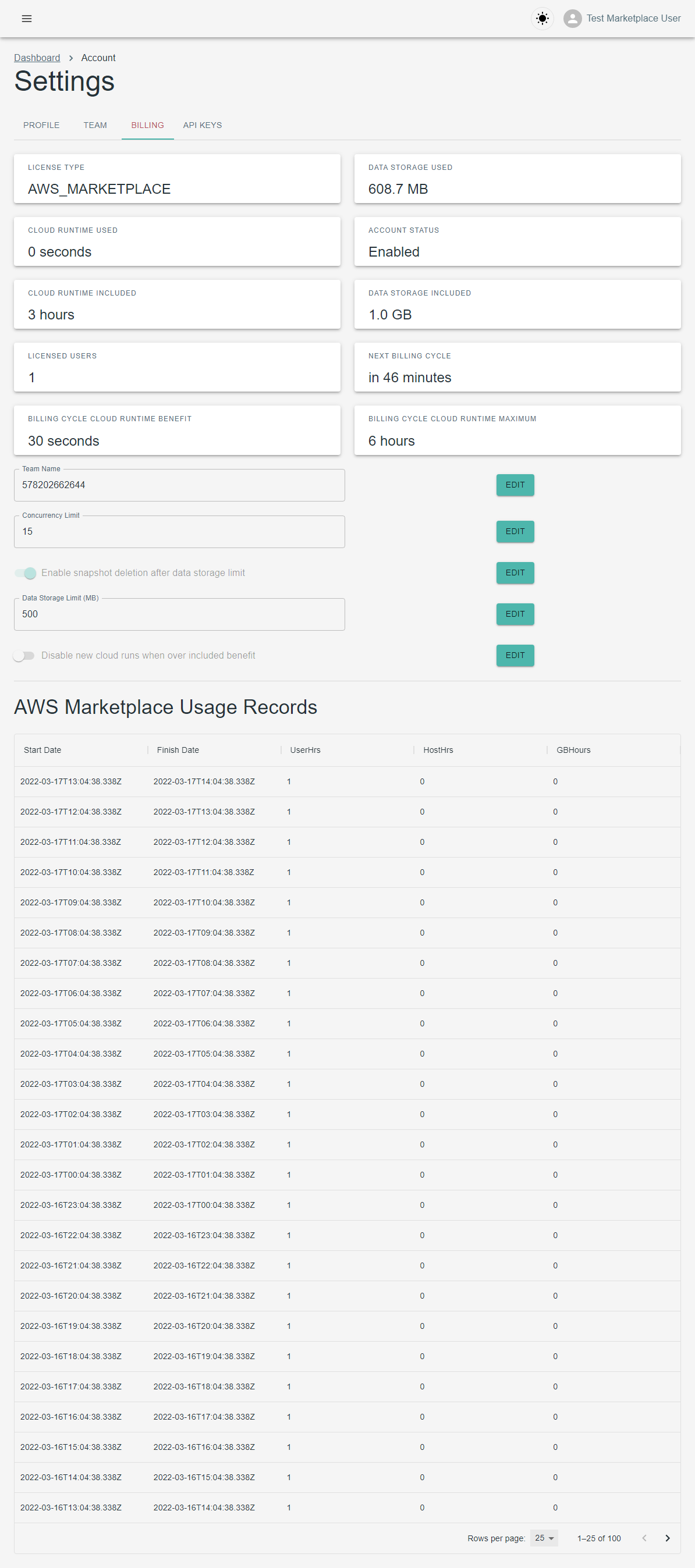Click the 'Disable new cloud runs when over included benefit' label
Screen dimensions: 695x1568
pyautogui.click(x=148, y=656)
